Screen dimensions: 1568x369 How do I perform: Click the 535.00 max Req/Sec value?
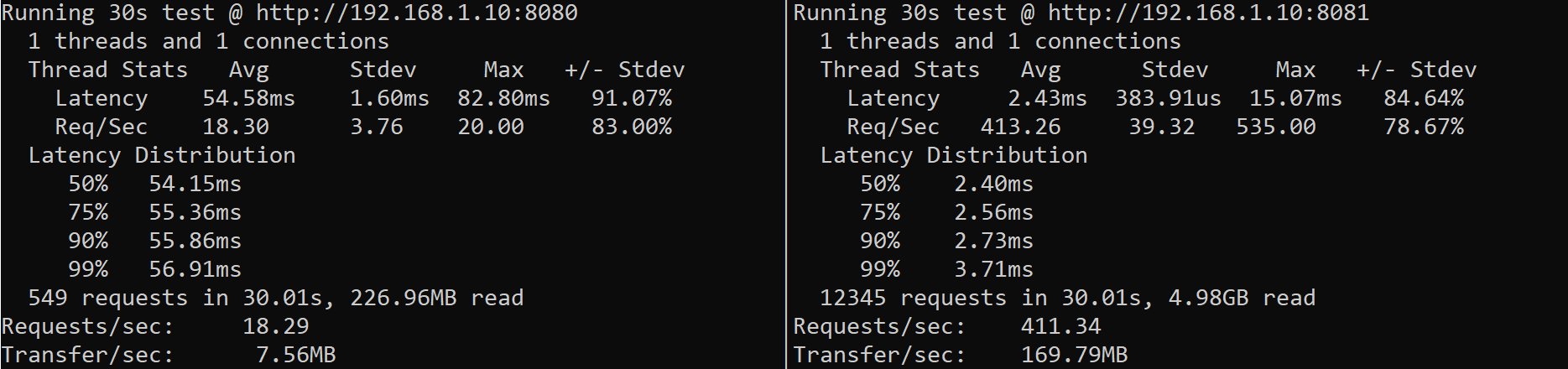tap(1275, 127)
